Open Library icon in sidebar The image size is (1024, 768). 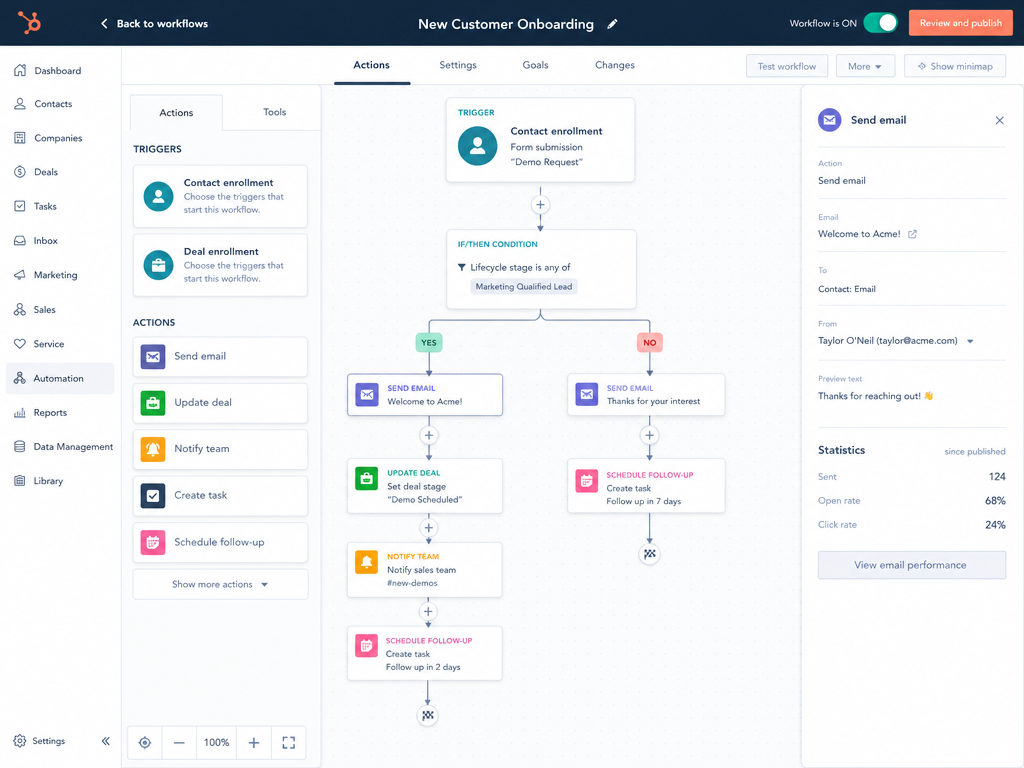point(20,481)
